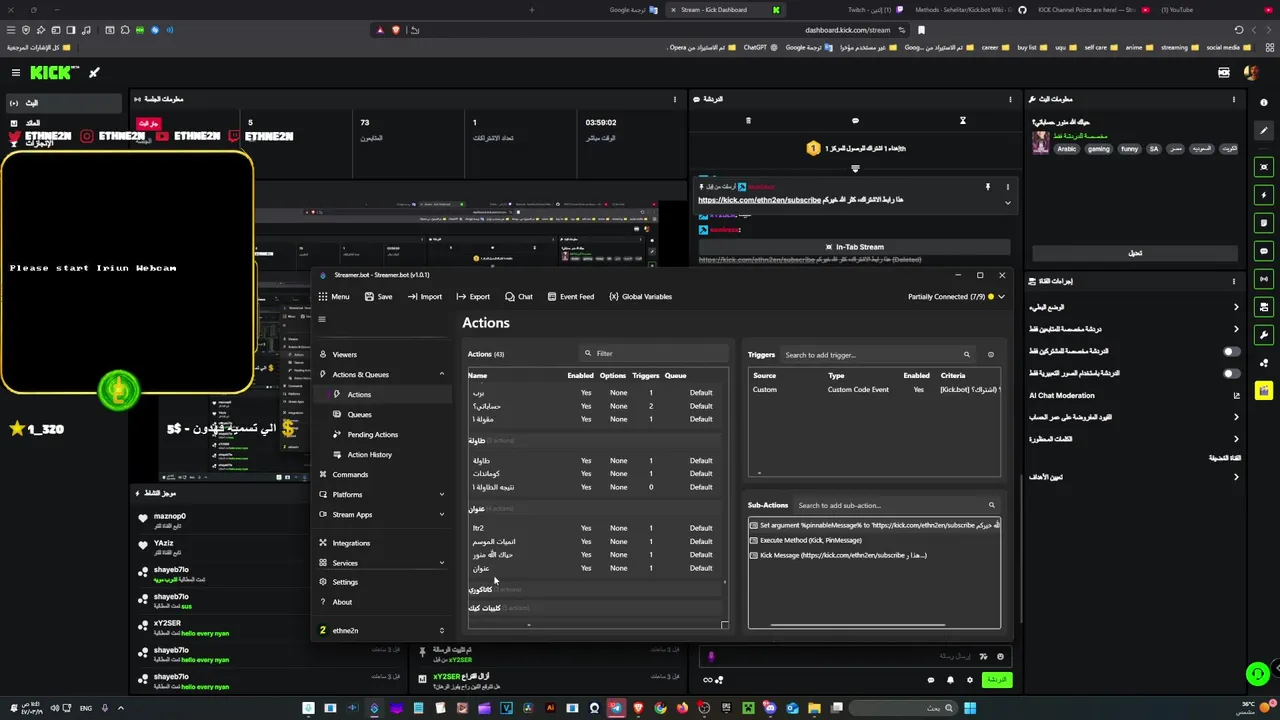Click the actions Filter field
Viewport: 1280px width, 720px height.
pyautogui.click(x=655, y=353)
